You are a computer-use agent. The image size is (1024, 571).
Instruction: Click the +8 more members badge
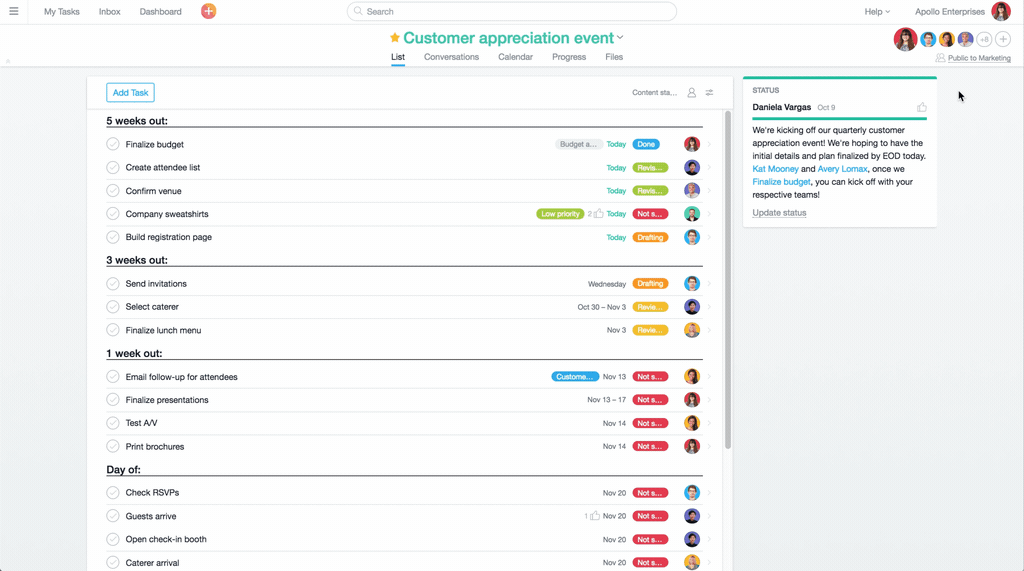coord(984,39)
